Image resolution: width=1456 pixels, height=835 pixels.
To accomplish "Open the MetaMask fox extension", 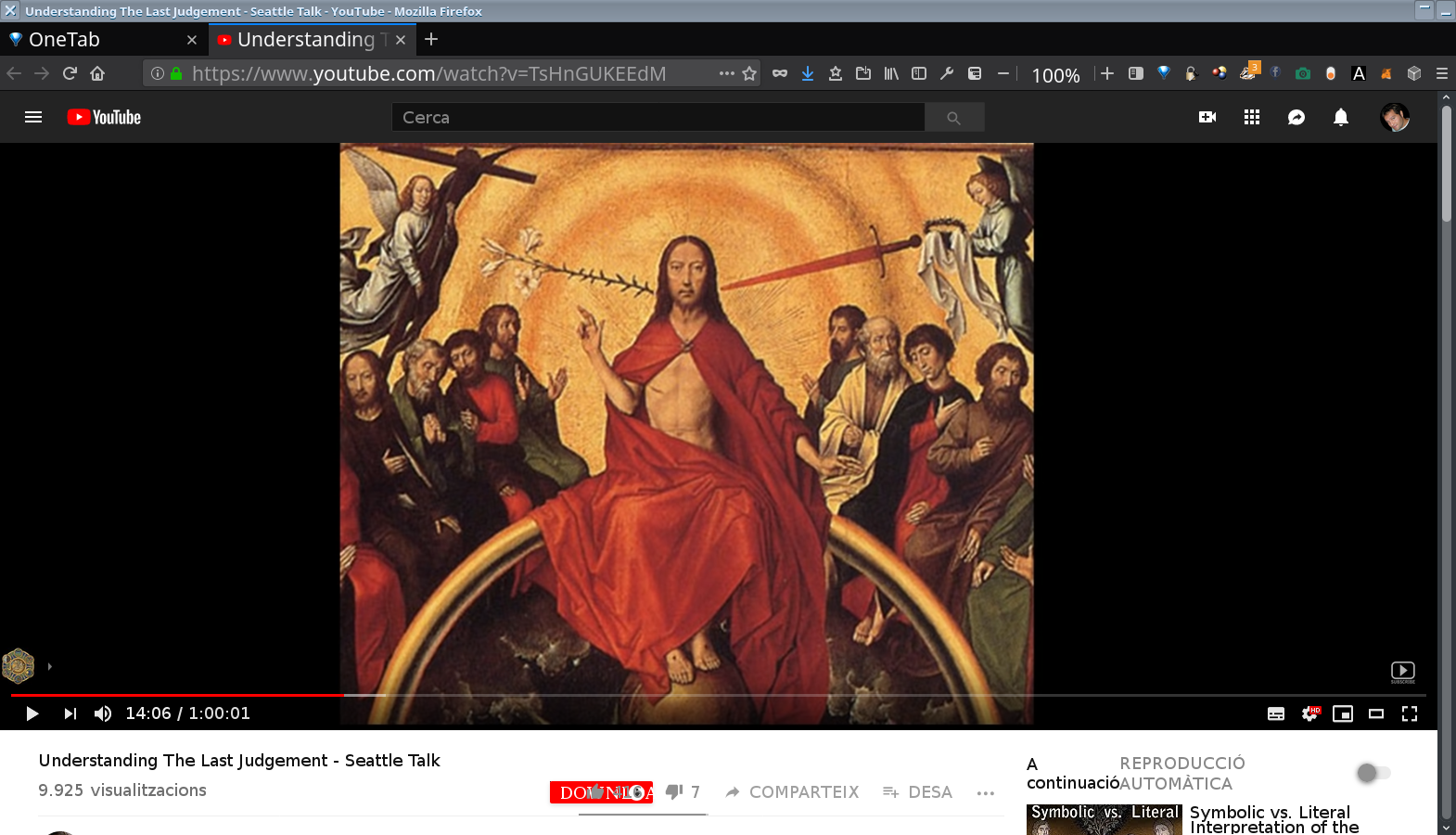I will pyautogui.click(x=1386, y=73).
